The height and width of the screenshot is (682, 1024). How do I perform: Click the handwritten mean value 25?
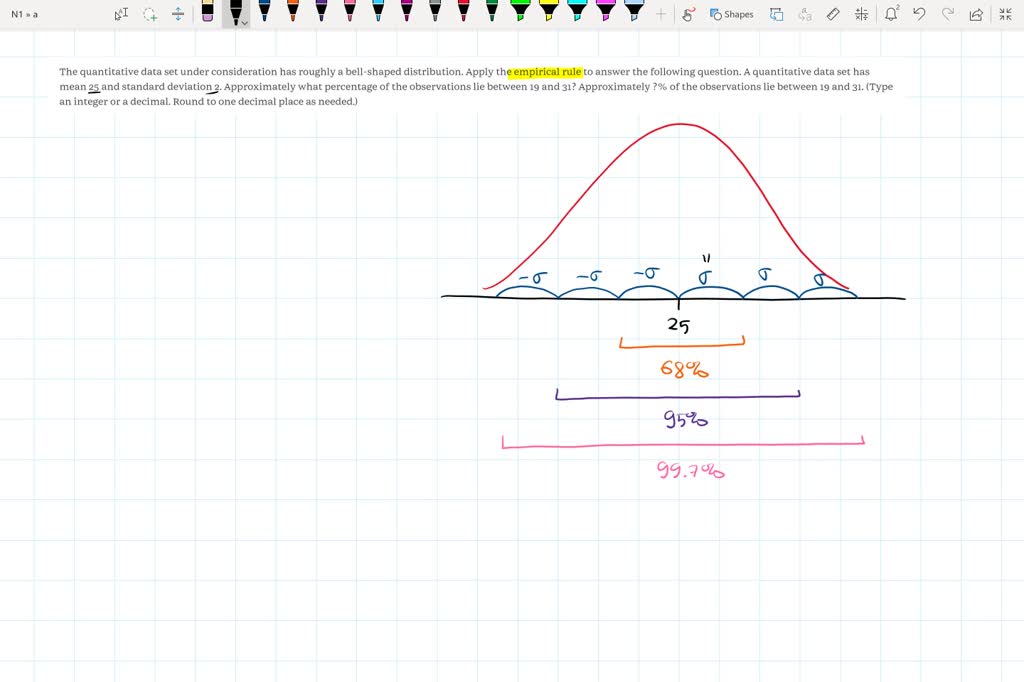[x=679, y=325]
